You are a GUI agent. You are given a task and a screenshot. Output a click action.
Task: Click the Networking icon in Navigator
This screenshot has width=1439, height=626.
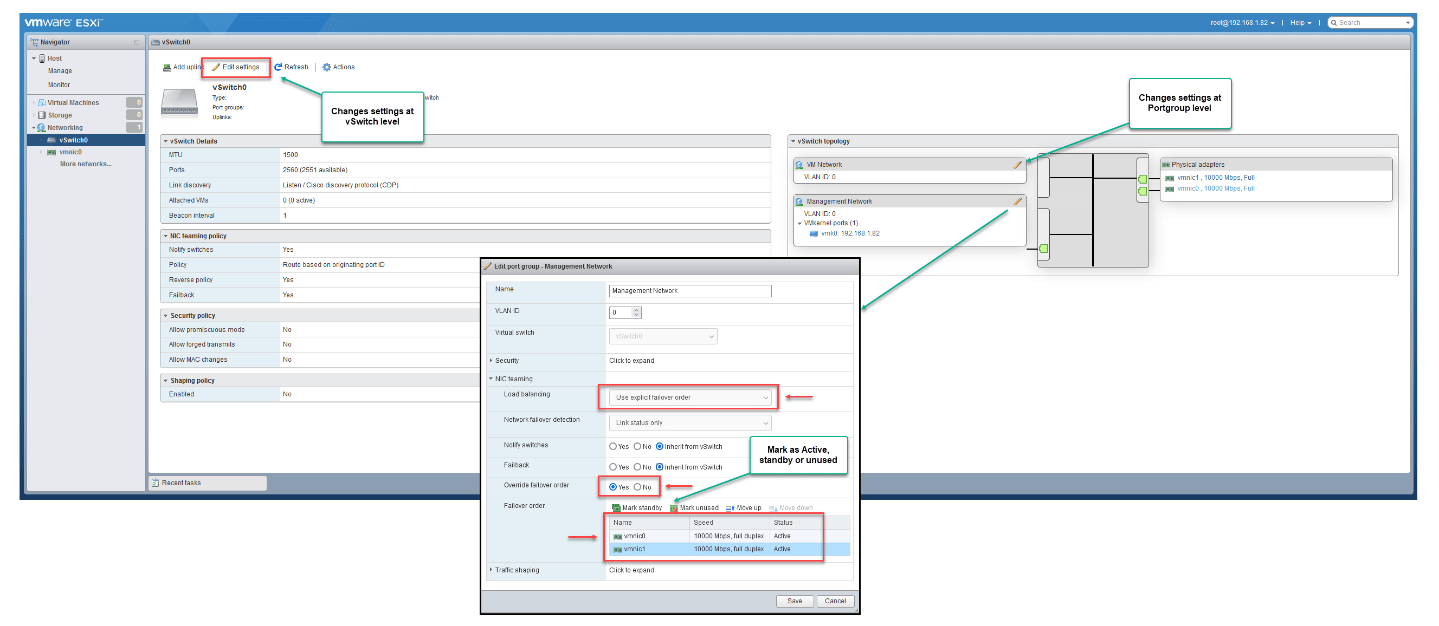point(42,128)
